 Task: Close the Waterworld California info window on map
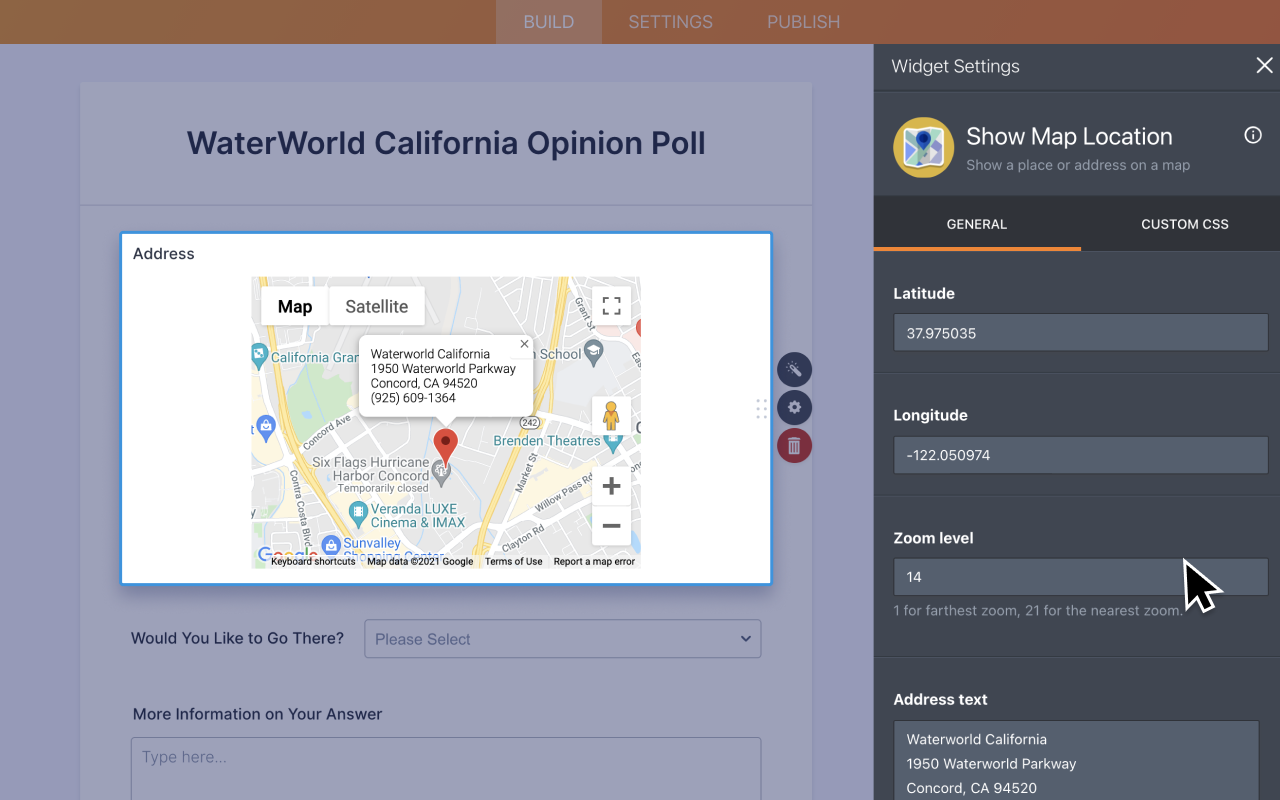click(524, 344)
